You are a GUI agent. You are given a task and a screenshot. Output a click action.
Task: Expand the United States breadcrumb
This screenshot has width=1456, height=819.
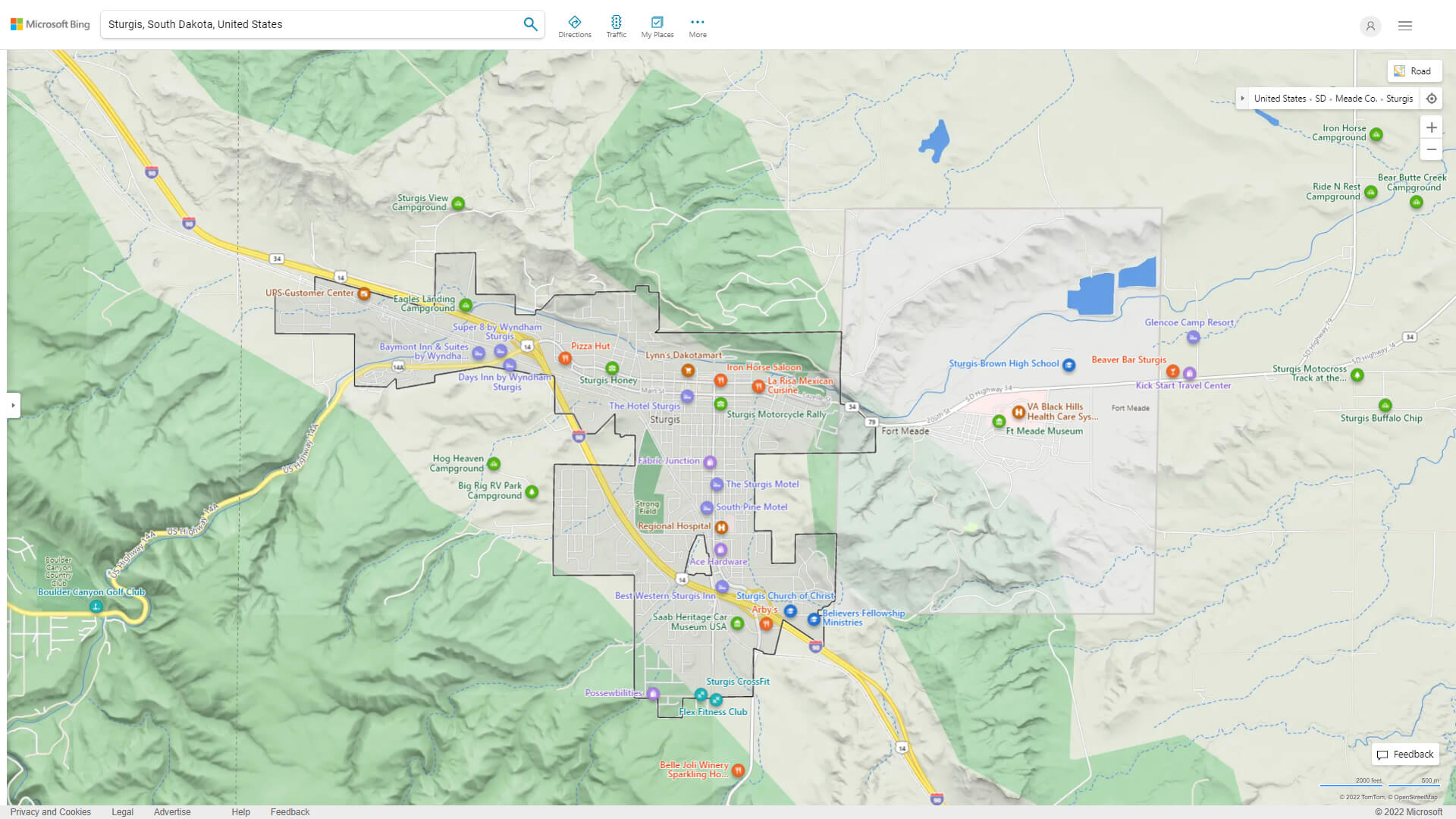click(1242, 98)
